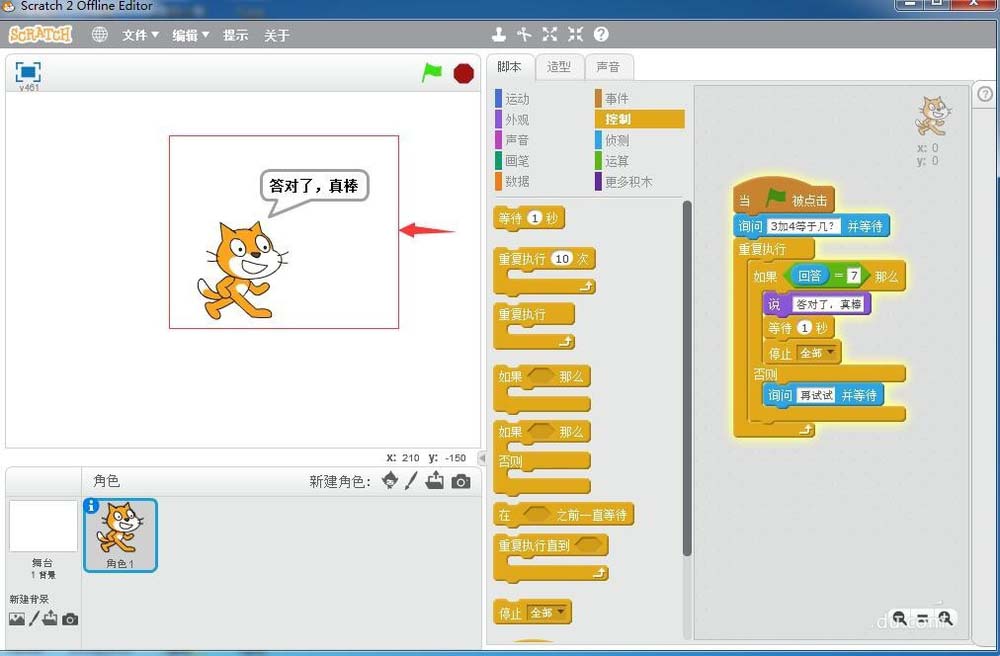Click the 等待 1 秒 palette block
Viewport: 1000px width, 656px height.
pos(529,218)
